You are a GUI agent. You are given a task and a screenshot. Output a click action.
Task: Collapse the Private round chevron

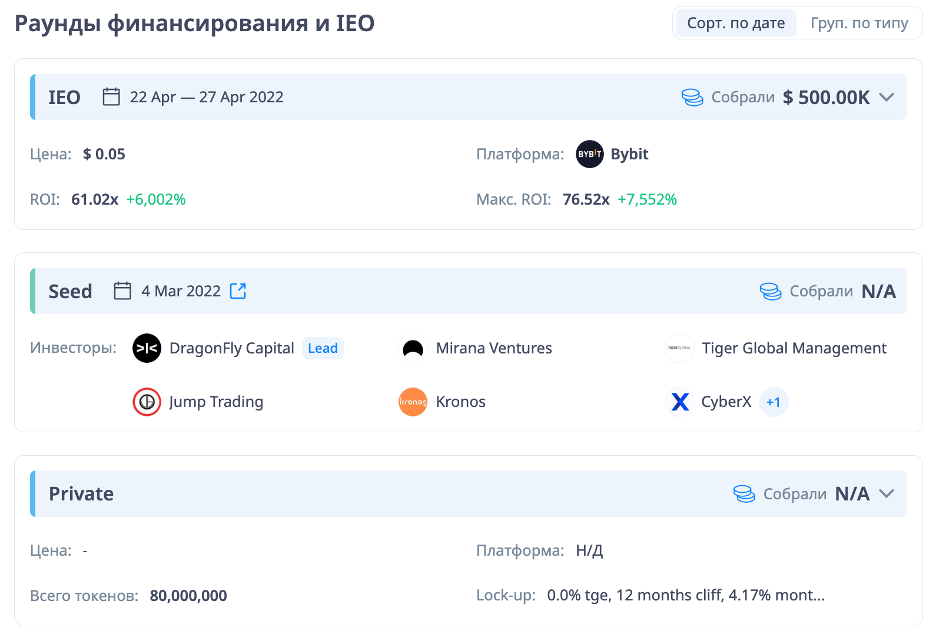[885, 494]
